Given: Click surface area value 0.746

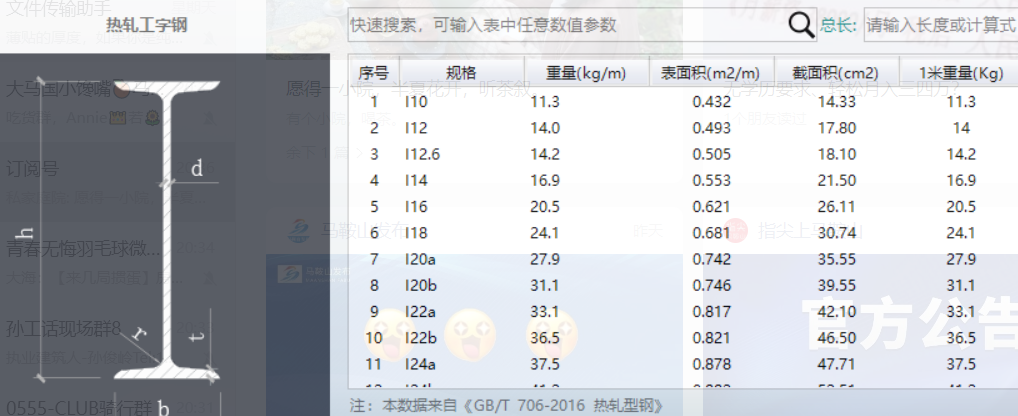Looking at the screenshot, I should [711, 286].
